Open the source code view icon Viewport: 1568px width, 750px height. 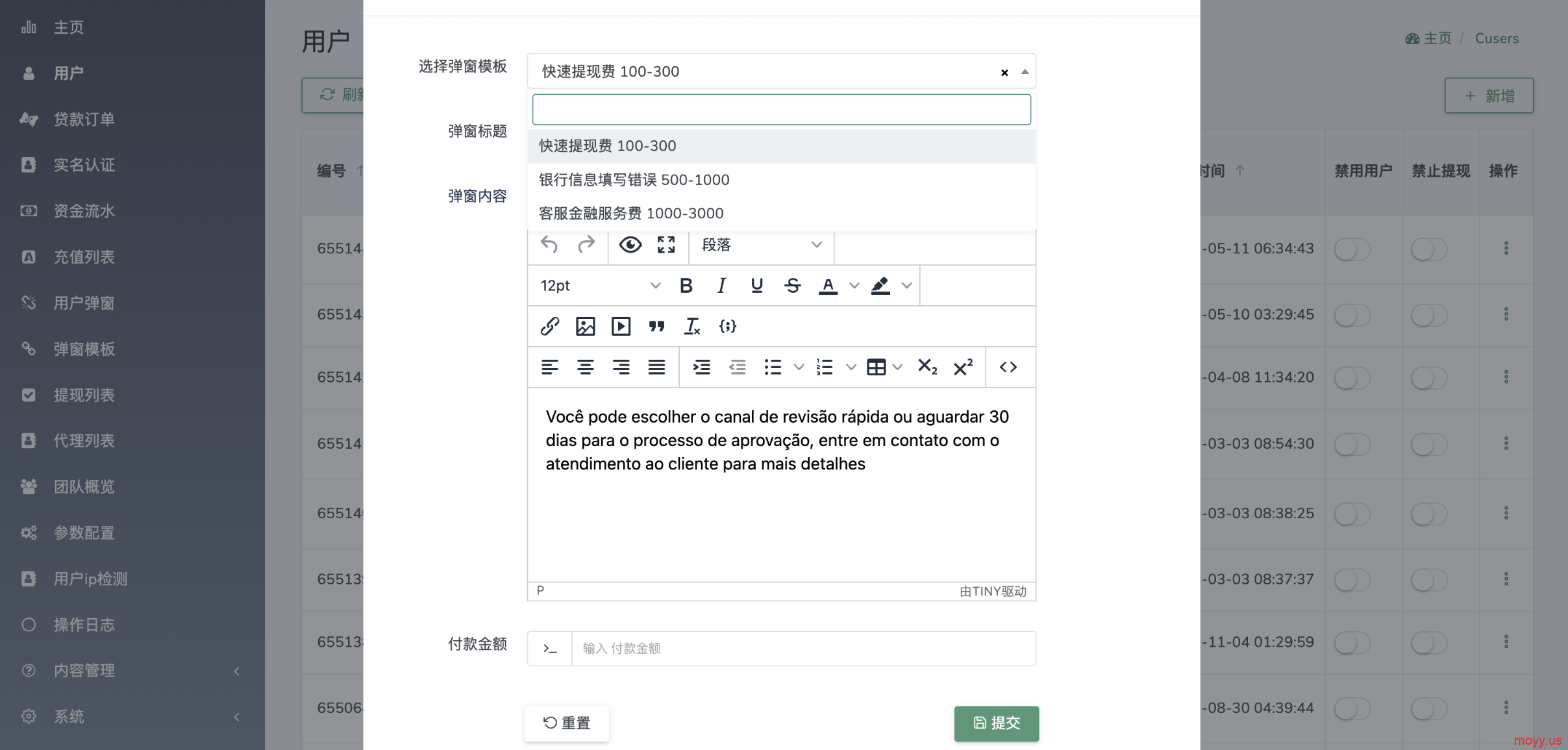point(1008,368)
